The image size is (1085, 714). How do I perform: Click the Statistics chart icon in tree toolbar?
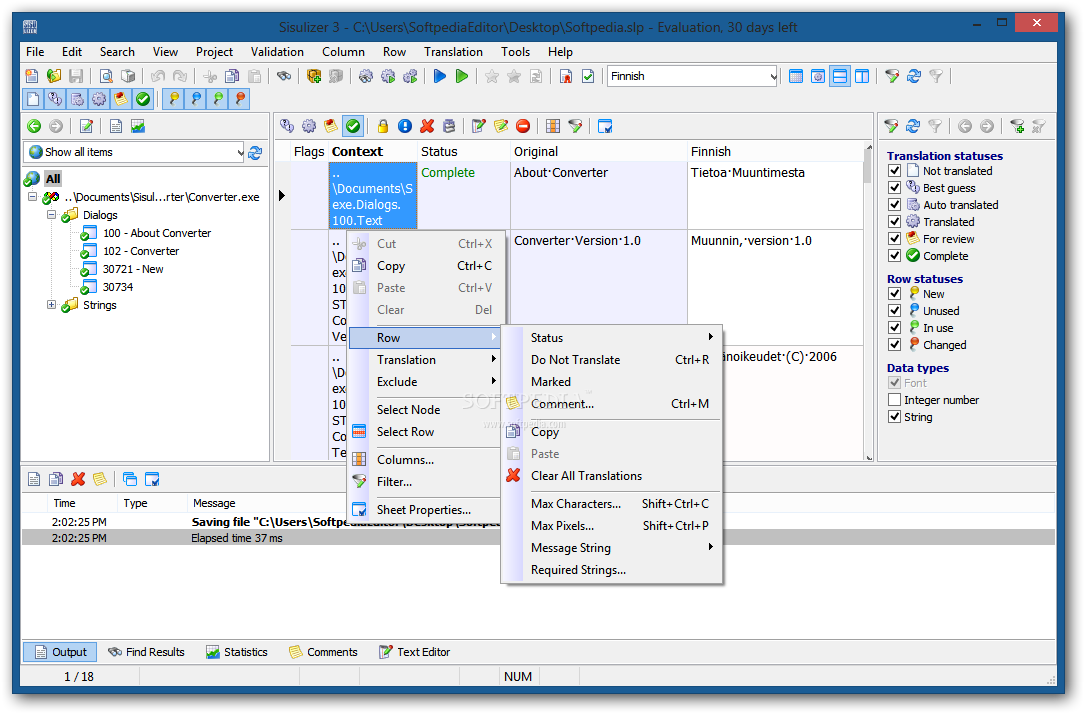138,126
